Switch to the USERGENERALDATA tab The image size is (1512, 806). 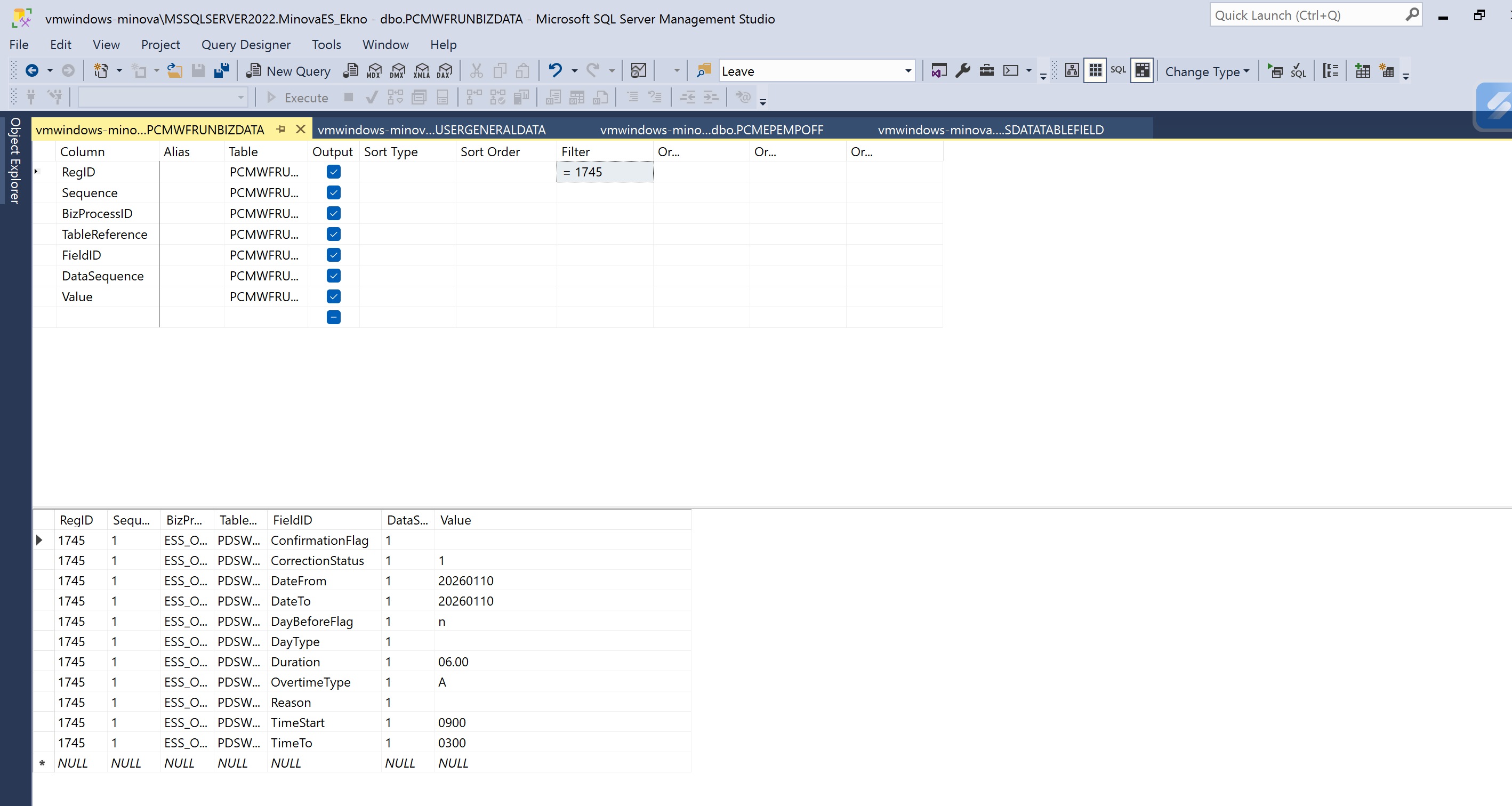click(x=431, y=130)
